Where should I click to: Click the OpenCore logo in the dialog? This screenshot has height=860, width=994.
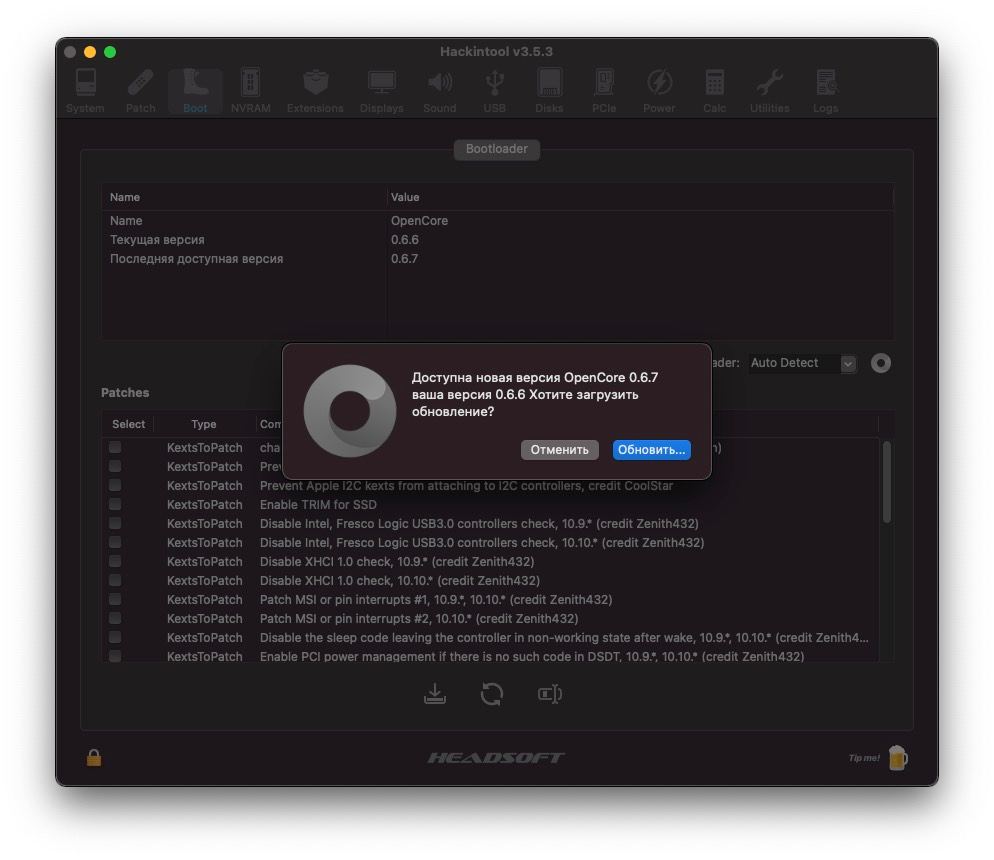tap(350, 411)
